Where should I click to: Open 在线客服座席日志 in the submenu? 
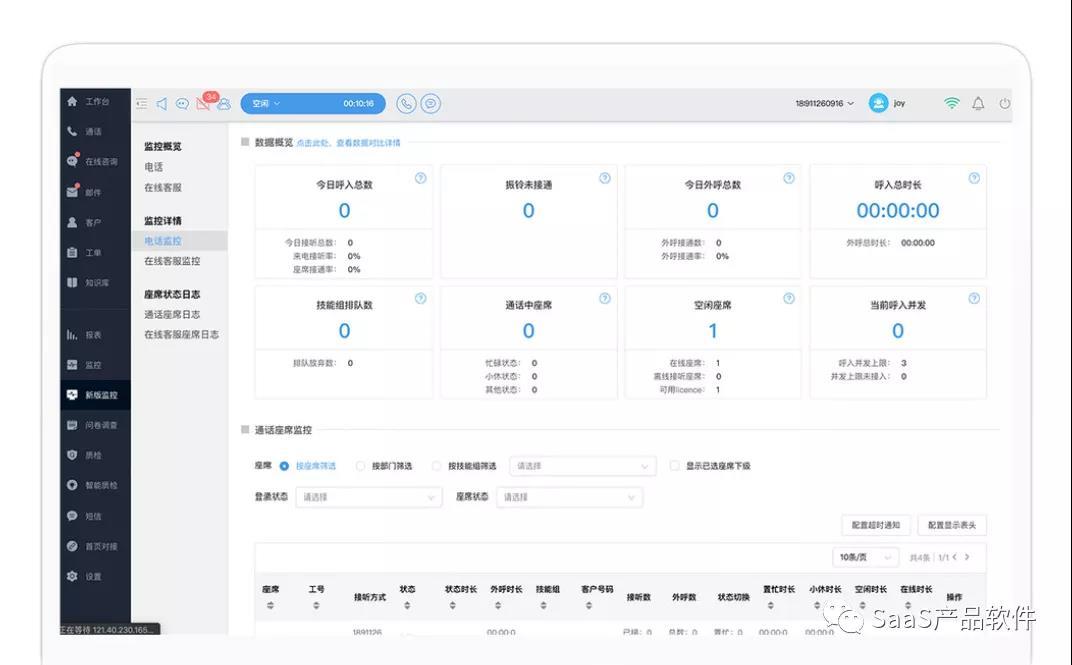pyautogui.click(x=182, y=335)
